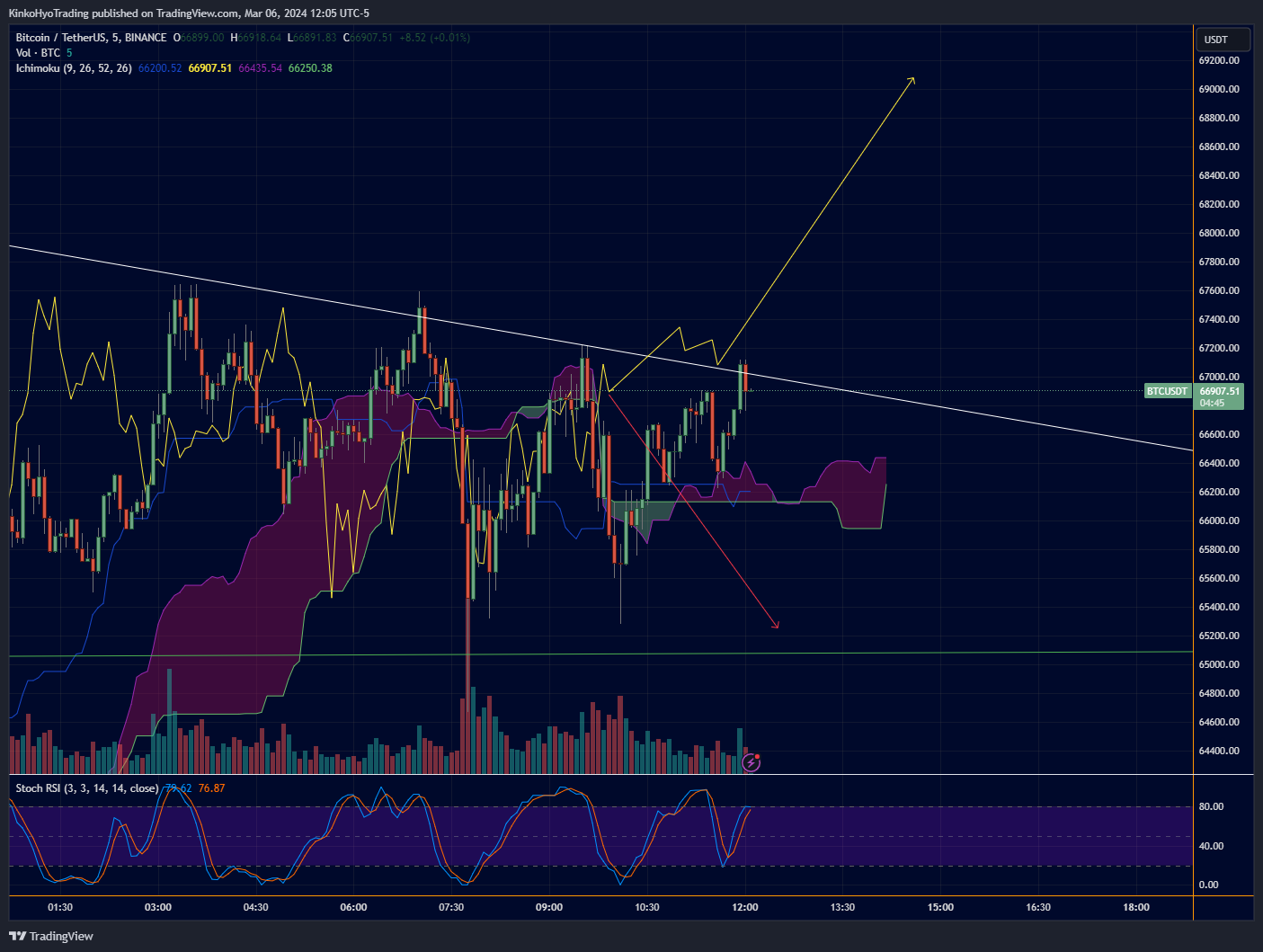Click the 65000.00 price axis label
This screenshot has height=952, width=1263.
click(1219, 664)
